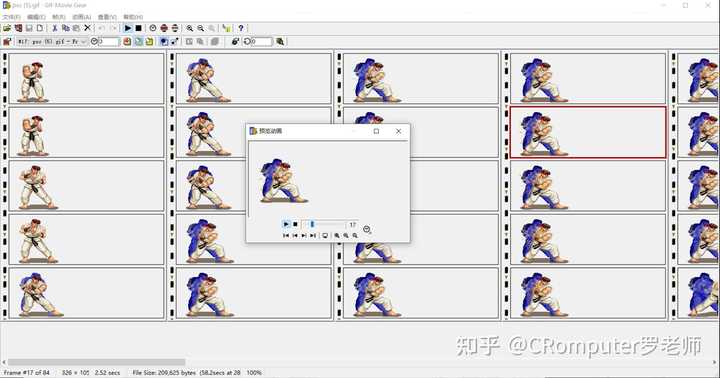This screenshot has width=720, height=378.
Task: Click the monitor icon in the preview window
Action: click(325, 236)
